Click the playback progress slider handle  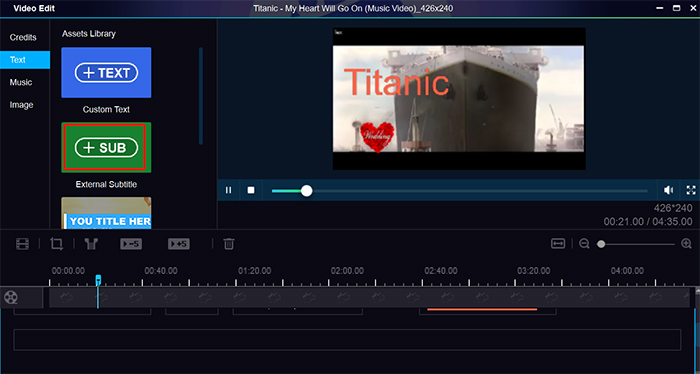coord(306,191)
